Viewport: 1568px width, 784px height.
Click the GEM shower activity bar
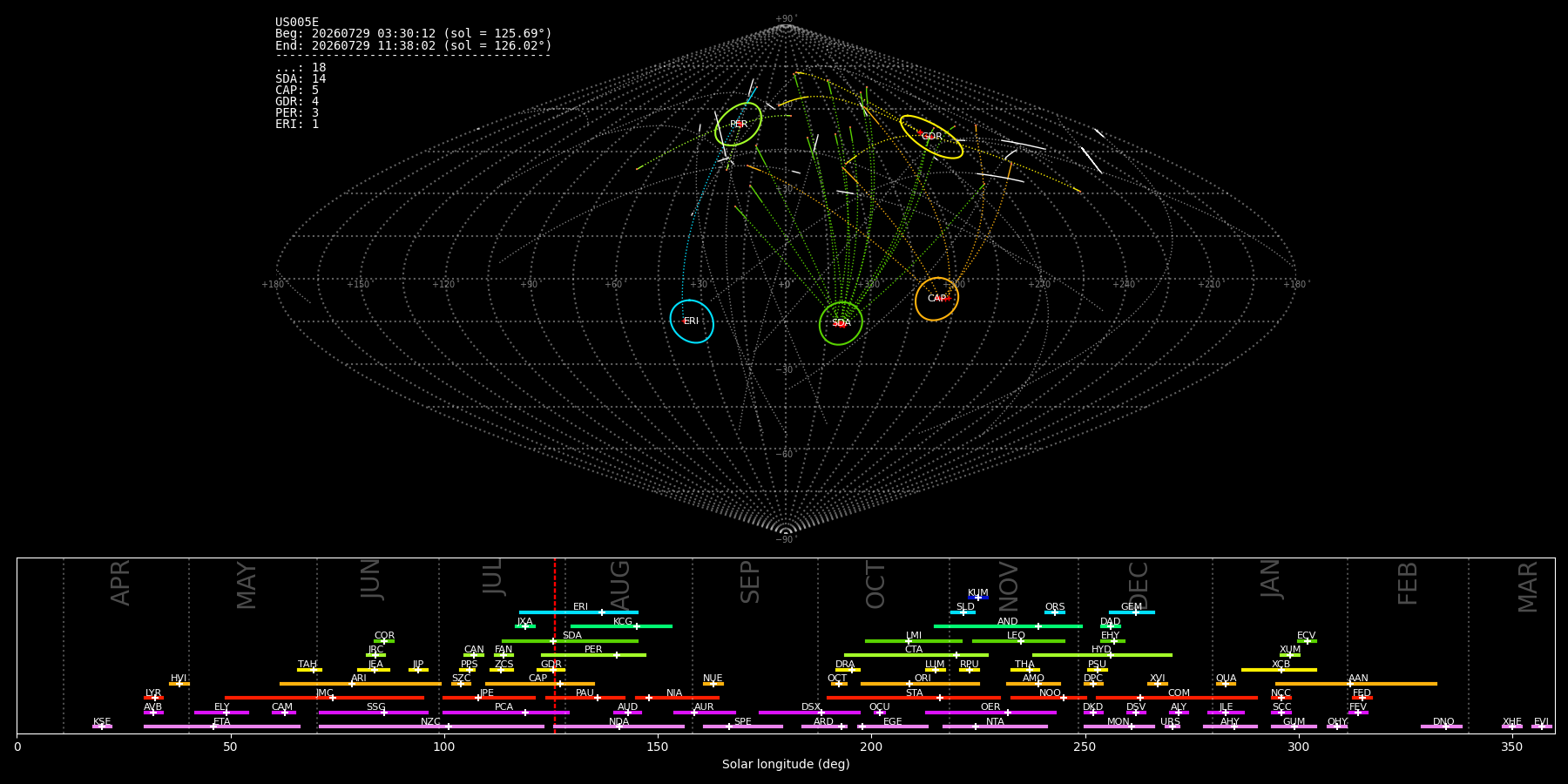(1132, 612)
